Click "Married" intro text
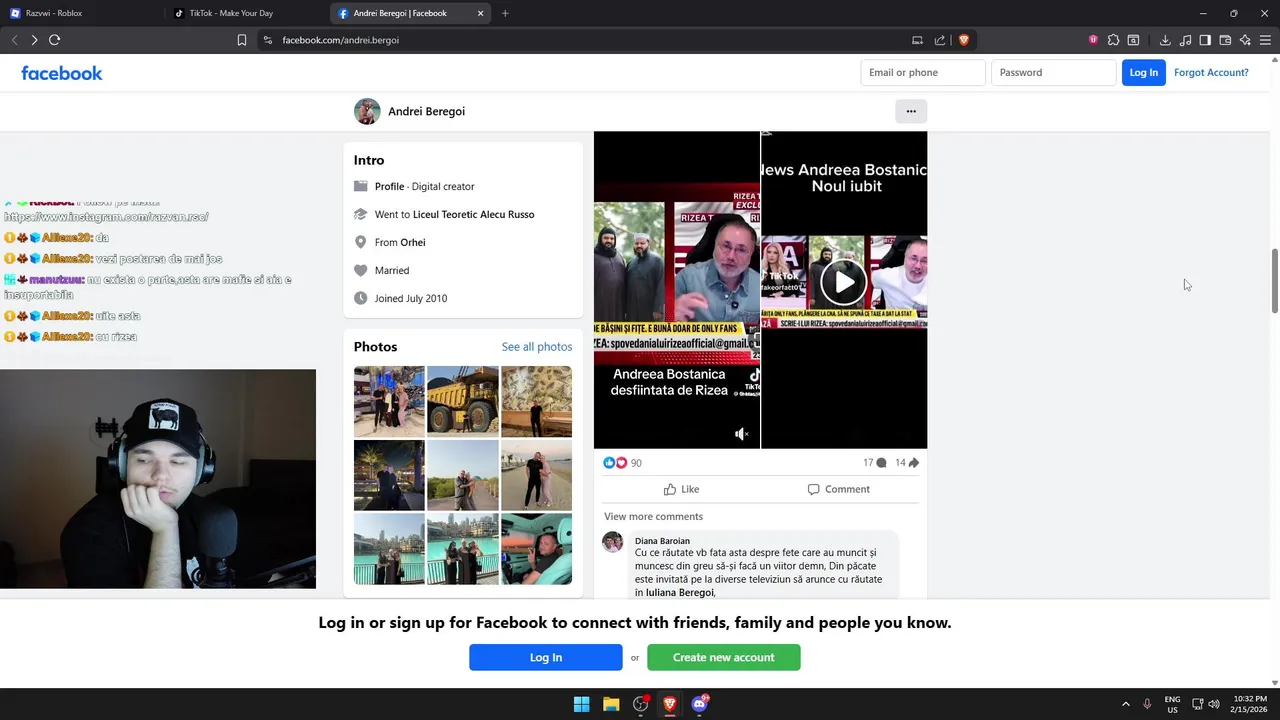This screenshot has height=720, width=1280. (x=392, y=270)
